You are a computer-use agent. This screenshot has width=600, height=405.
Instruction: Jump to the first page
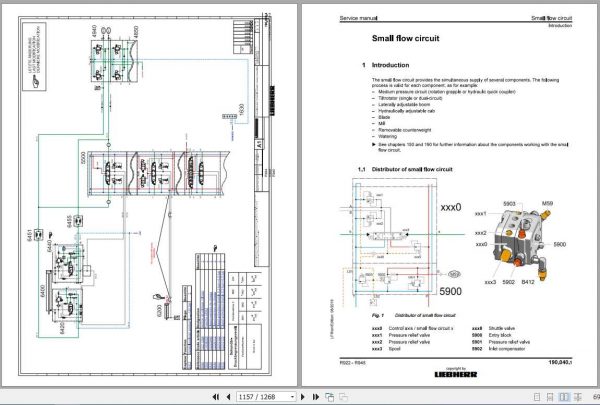[215, 397]
